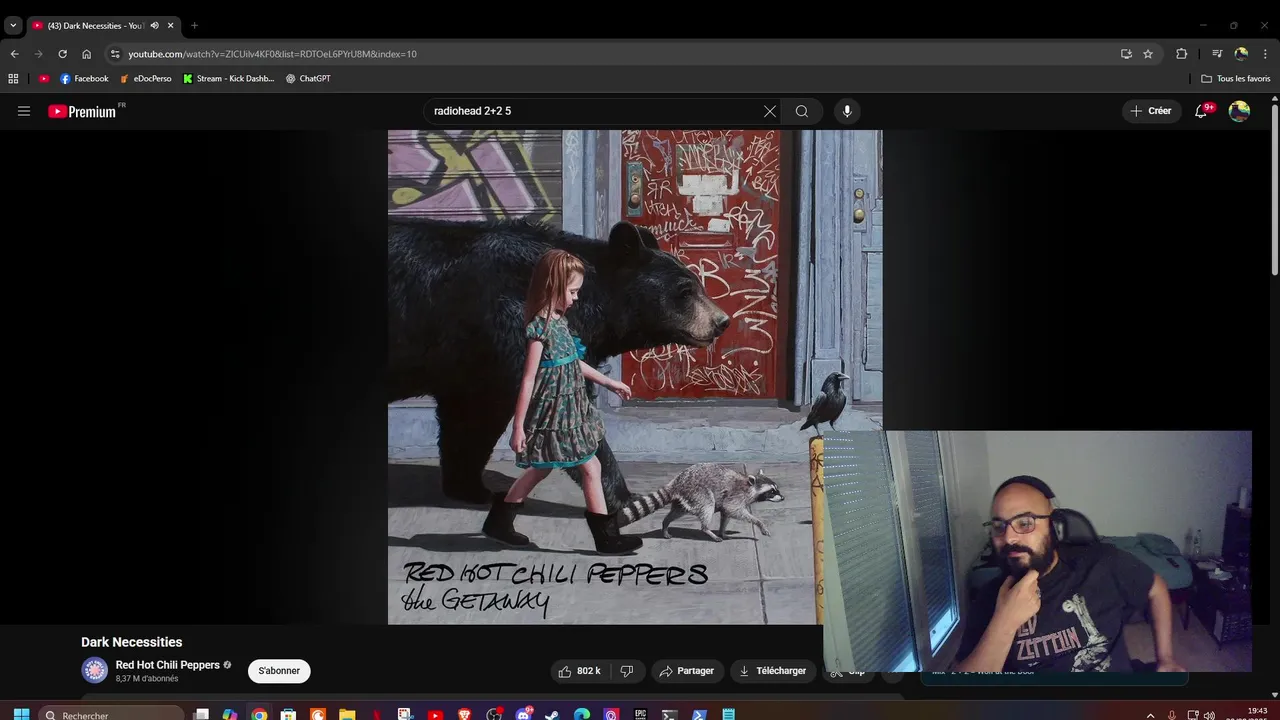Go to YouTube Premium home logo
The width and height of the screenshot is (1280, 720).
pyautogui.click(x=82, y=111)
